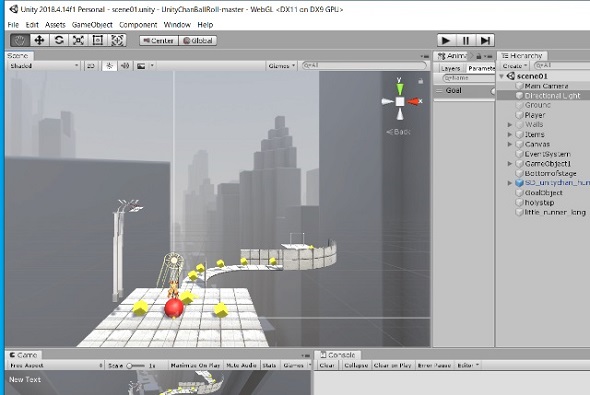Select the Hand tool

pyautogui.click(x=20, y=40)
